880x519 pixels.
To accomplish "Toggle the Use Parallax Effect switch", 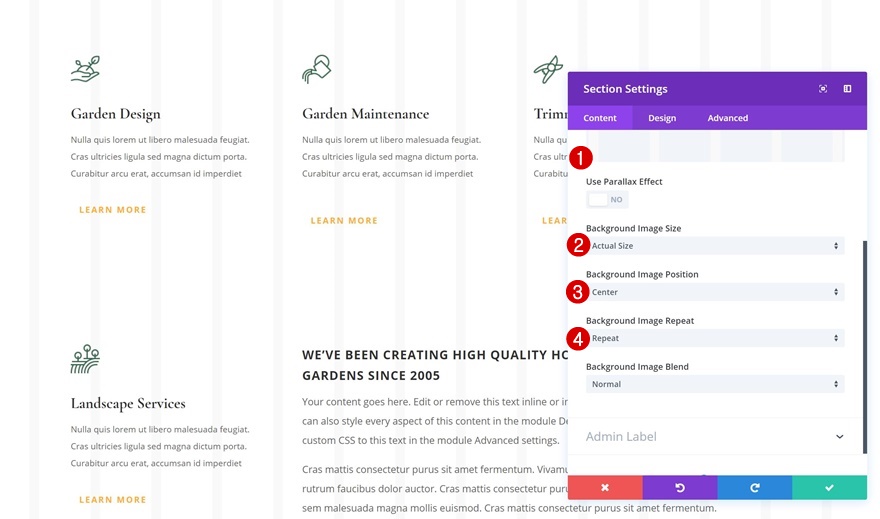I will 607,200.
